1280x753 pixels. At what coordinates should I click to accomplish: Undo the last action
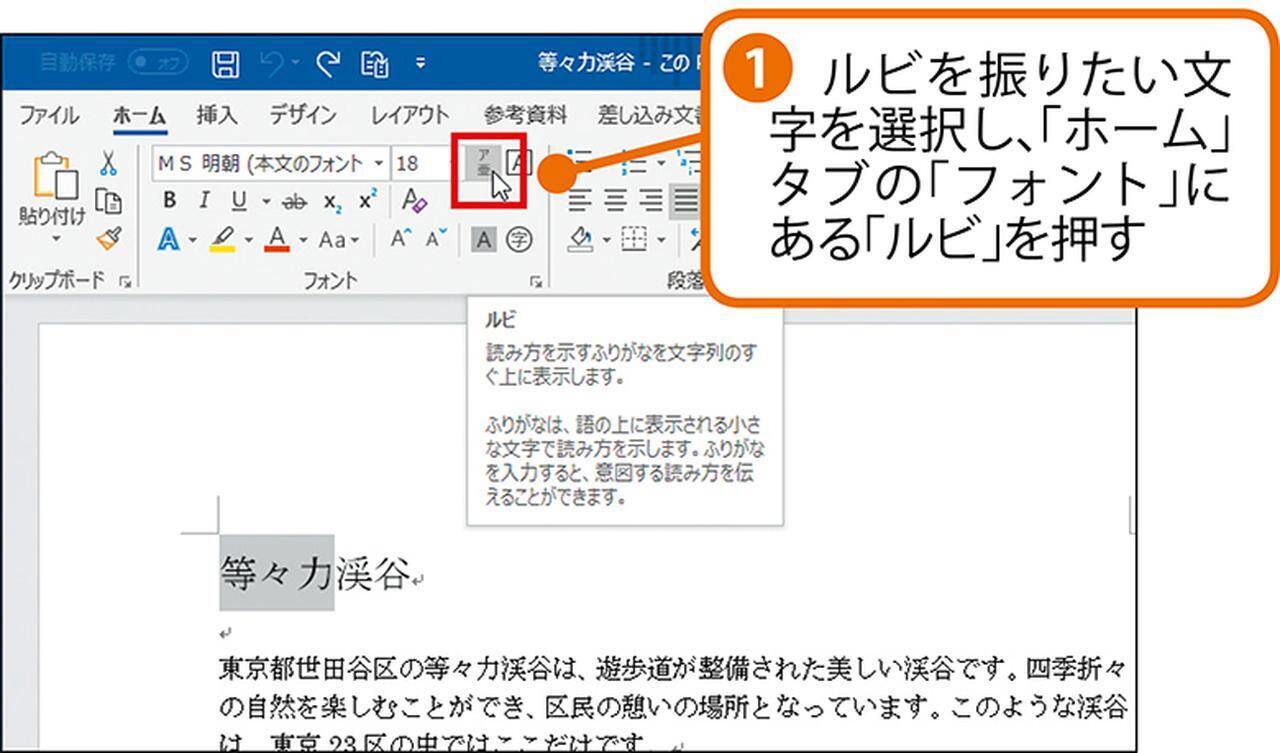(270, 65)
